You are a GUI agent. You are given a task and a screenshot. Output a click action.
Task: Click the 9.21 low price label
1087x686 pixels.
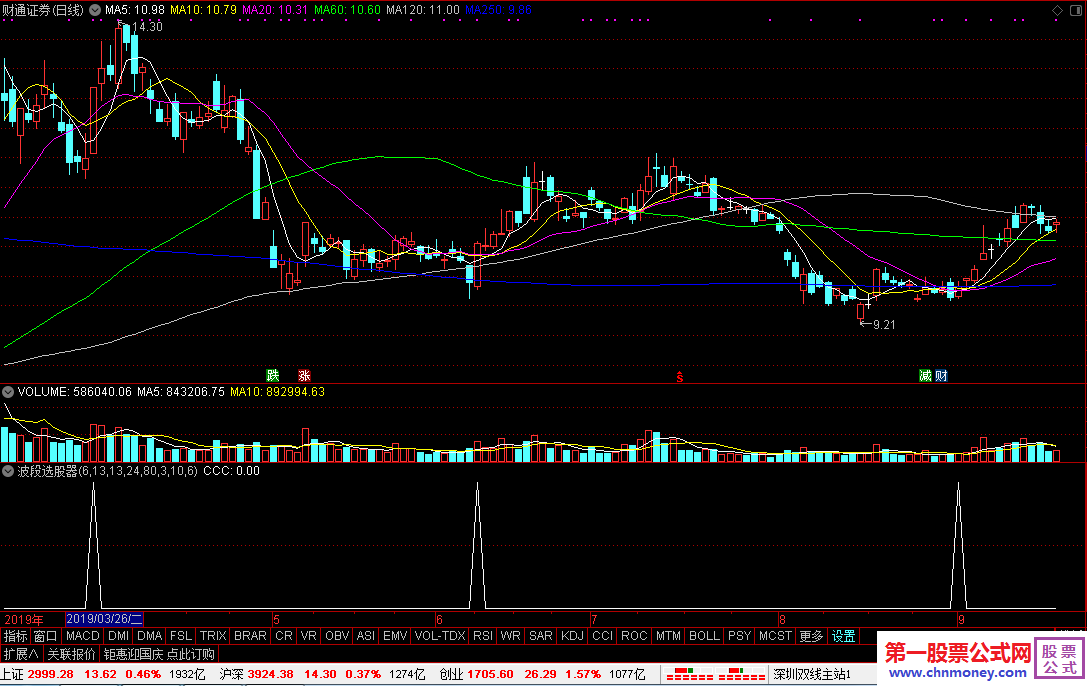pos(884,324)
